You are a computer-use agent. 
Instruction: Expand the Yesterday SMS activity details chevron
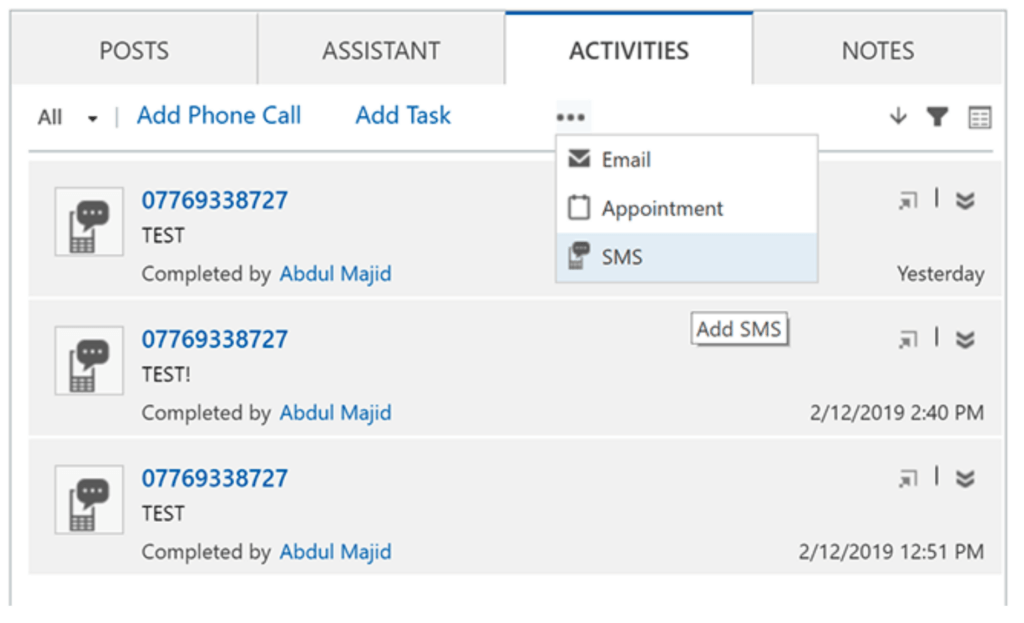964,201
